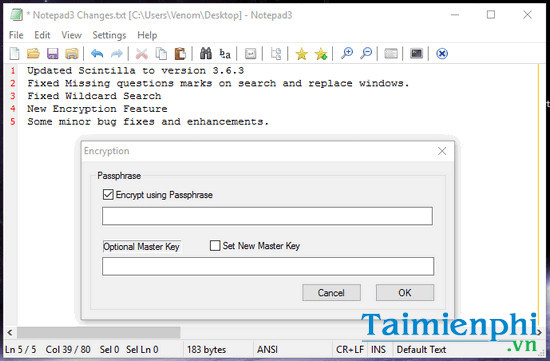Screen dimensions: 550x361
Task: Create a new document via toolbar icon
Action: click(15, 54)
